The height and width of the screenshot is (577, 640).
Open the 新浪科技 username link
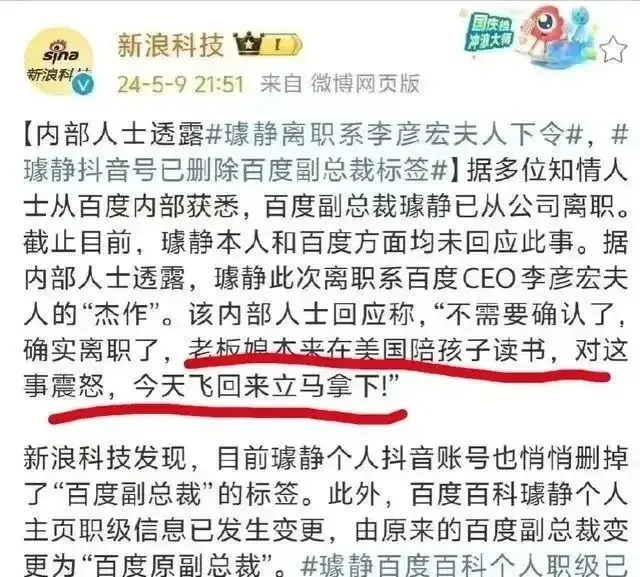(x=171, y=45)
